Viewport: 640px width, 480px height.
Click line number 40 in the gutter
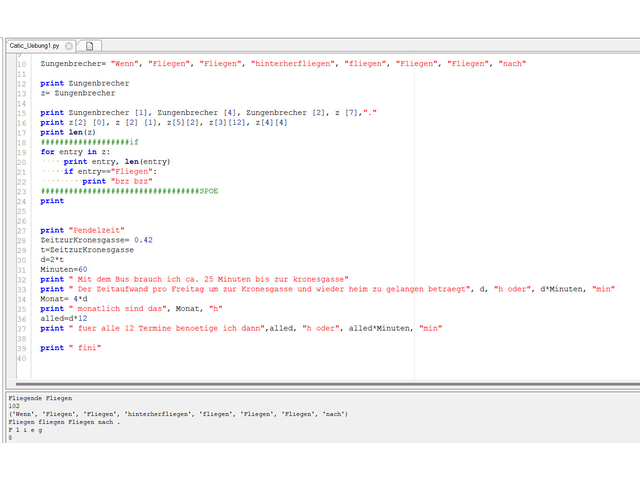click(22, 358)
